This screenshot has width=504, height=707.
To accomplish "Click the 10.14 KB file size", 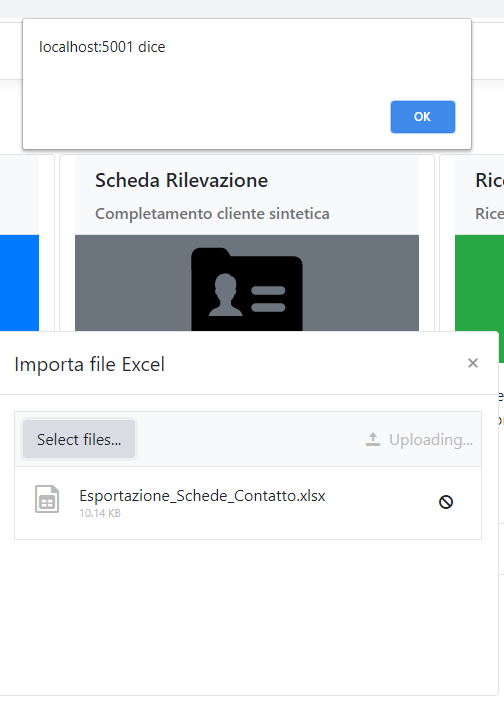I will pos(100,513).
